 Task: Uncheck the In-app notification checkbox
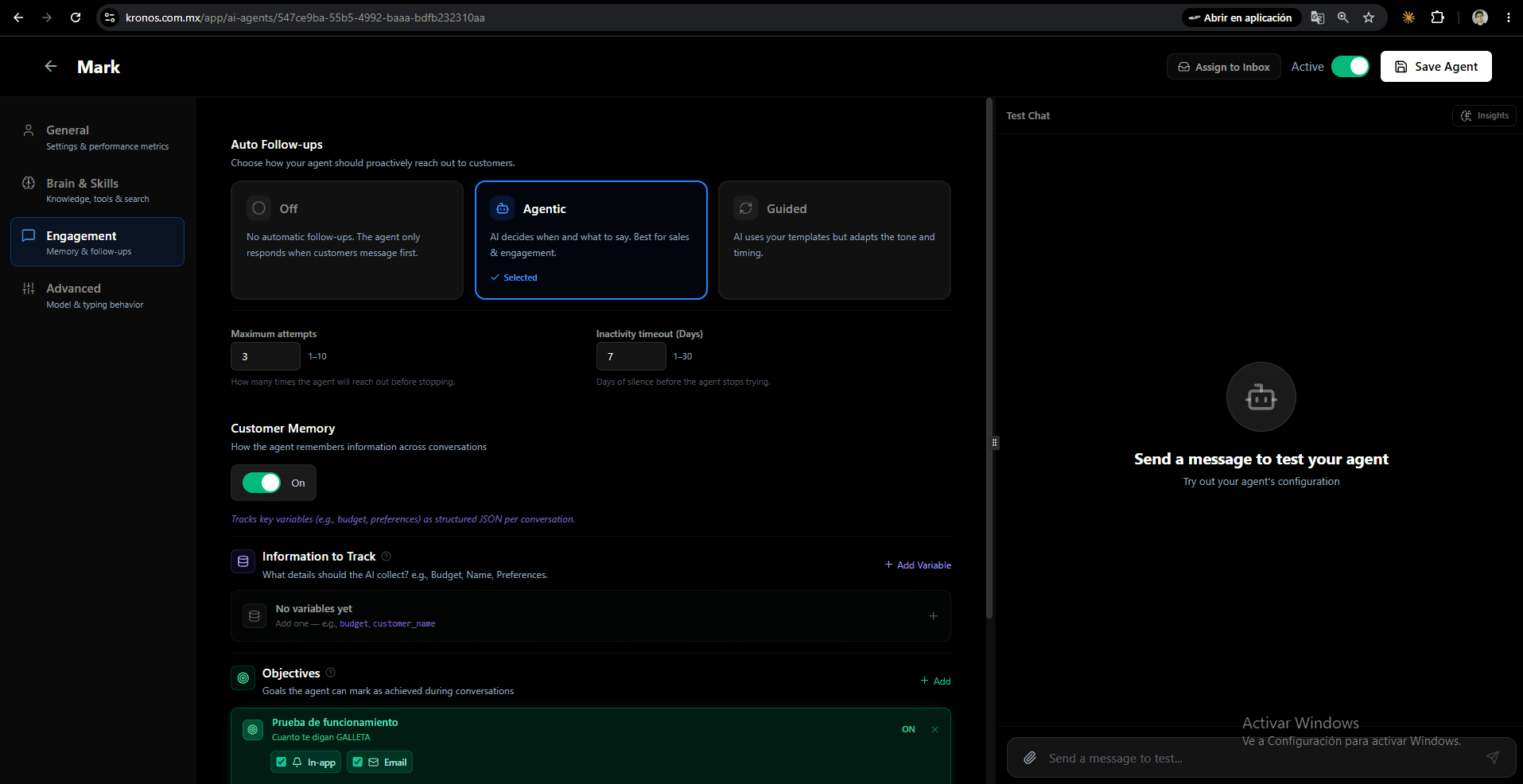click(x=282, y=762)
